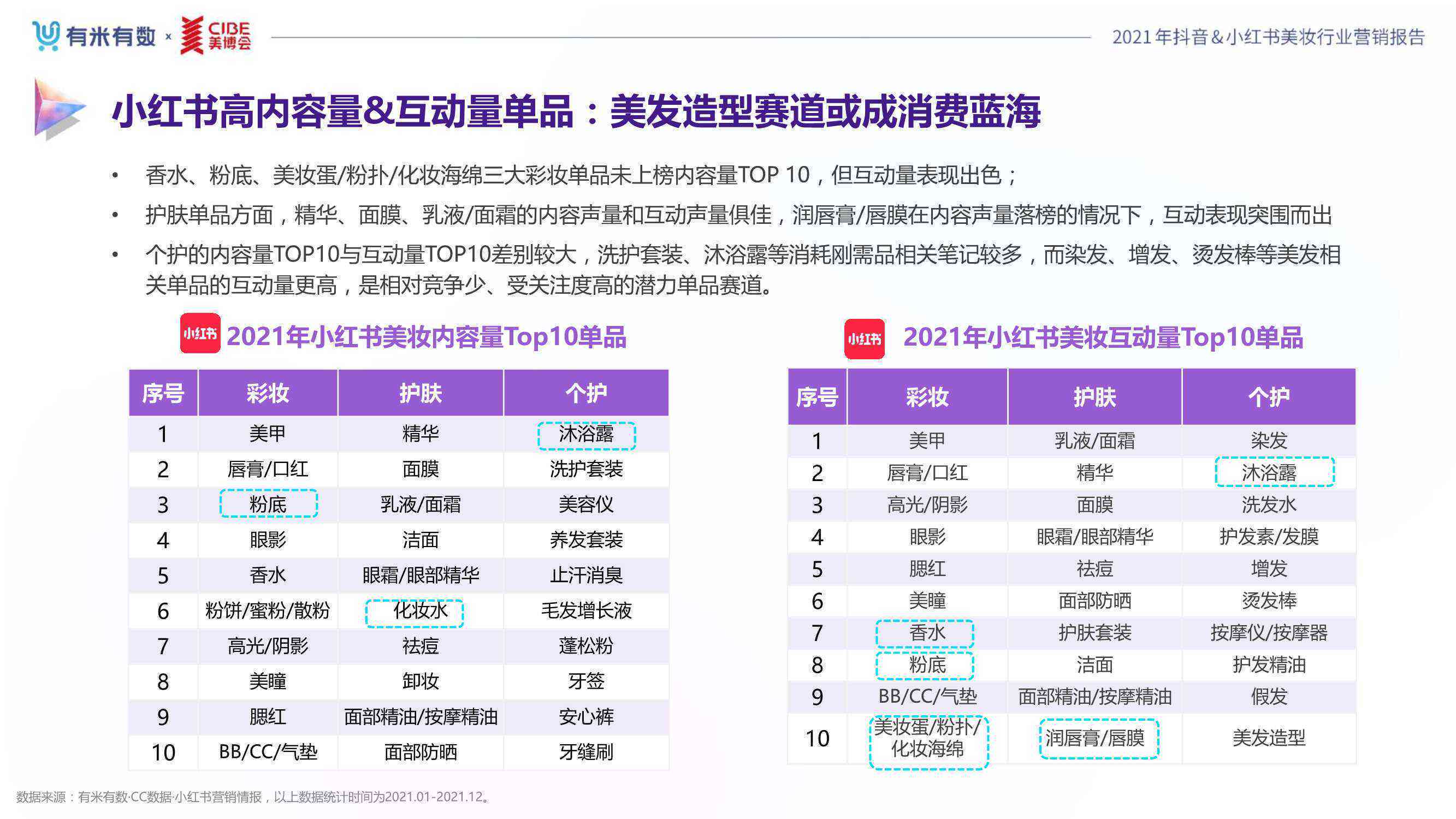Viewport: 1456px width, 819px height.
Task: Click the 毛发增长液 cell
Action: point(586,610)
